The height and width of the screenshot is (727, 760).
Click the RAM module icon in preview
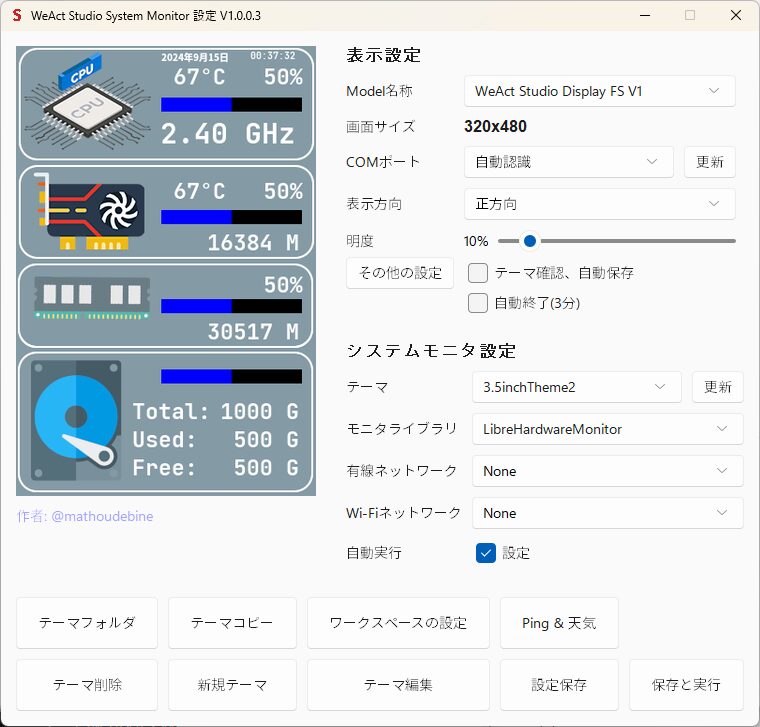[x=92, y=299]
